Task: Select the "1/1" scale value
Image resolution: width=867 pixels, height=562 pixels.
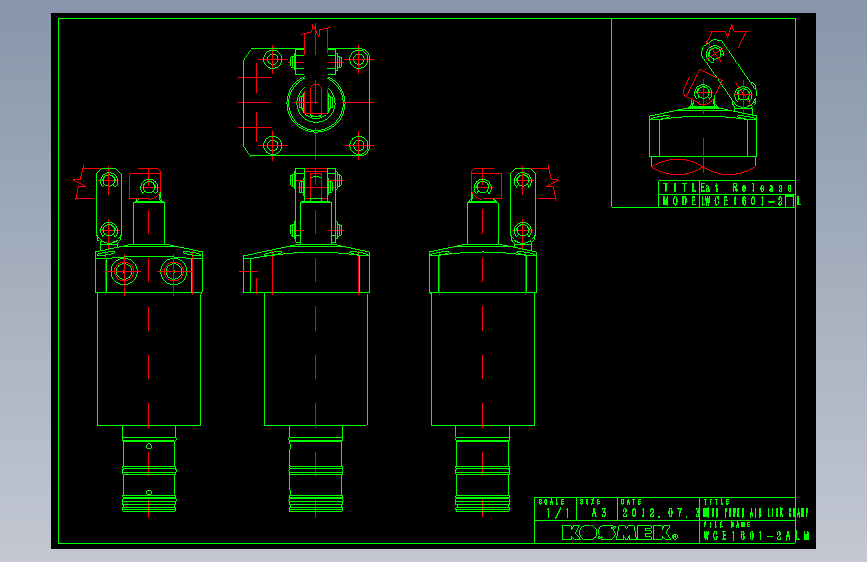Action: coord(557,513)
